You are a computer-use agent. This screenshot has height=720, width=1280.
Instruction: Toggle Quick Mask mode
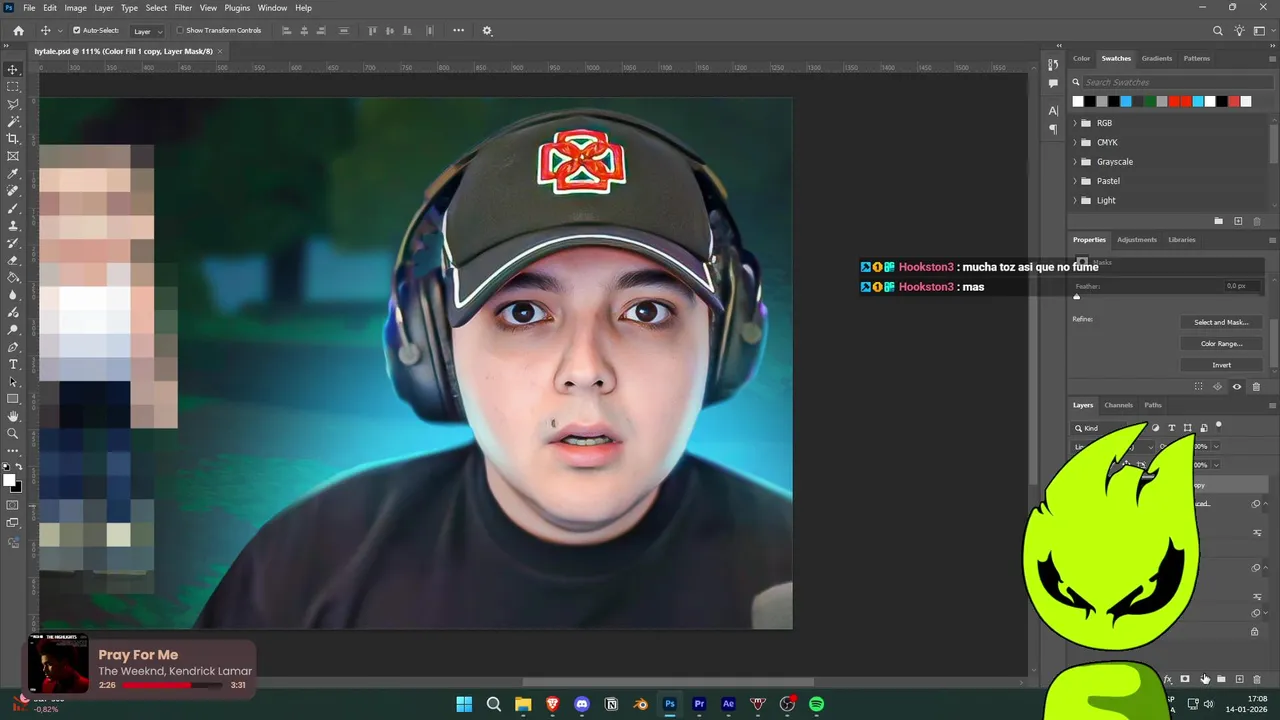13,505
